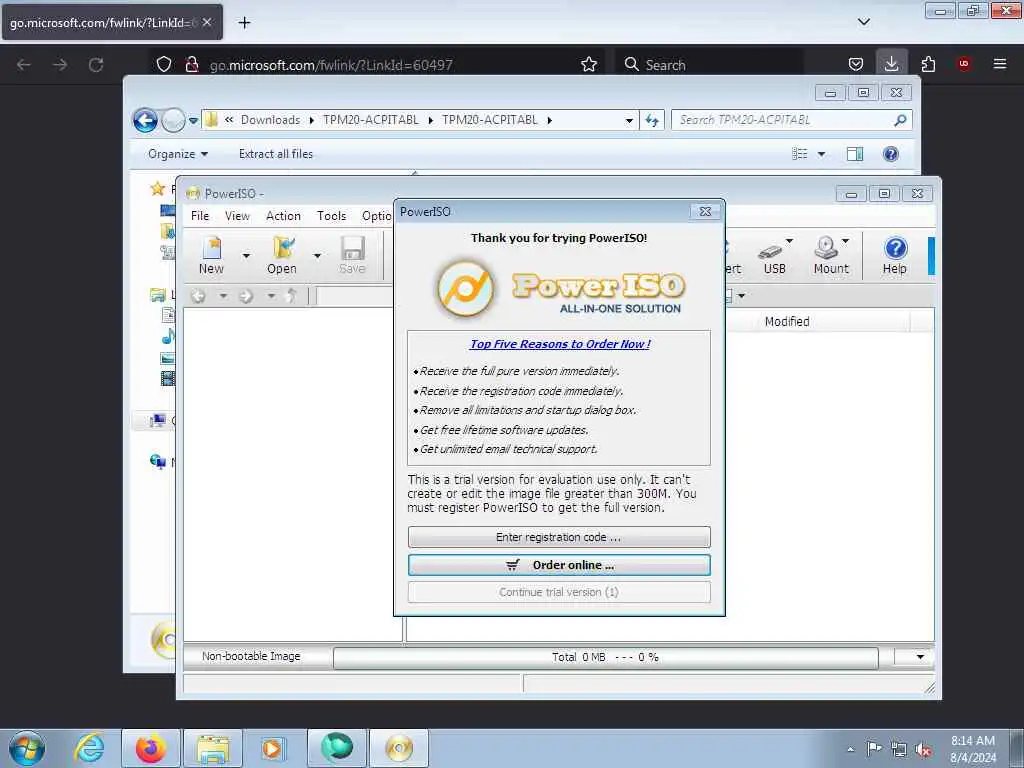Reload the page in Firefox
The image size is (1024, 768).
click(x=96, y=65)
